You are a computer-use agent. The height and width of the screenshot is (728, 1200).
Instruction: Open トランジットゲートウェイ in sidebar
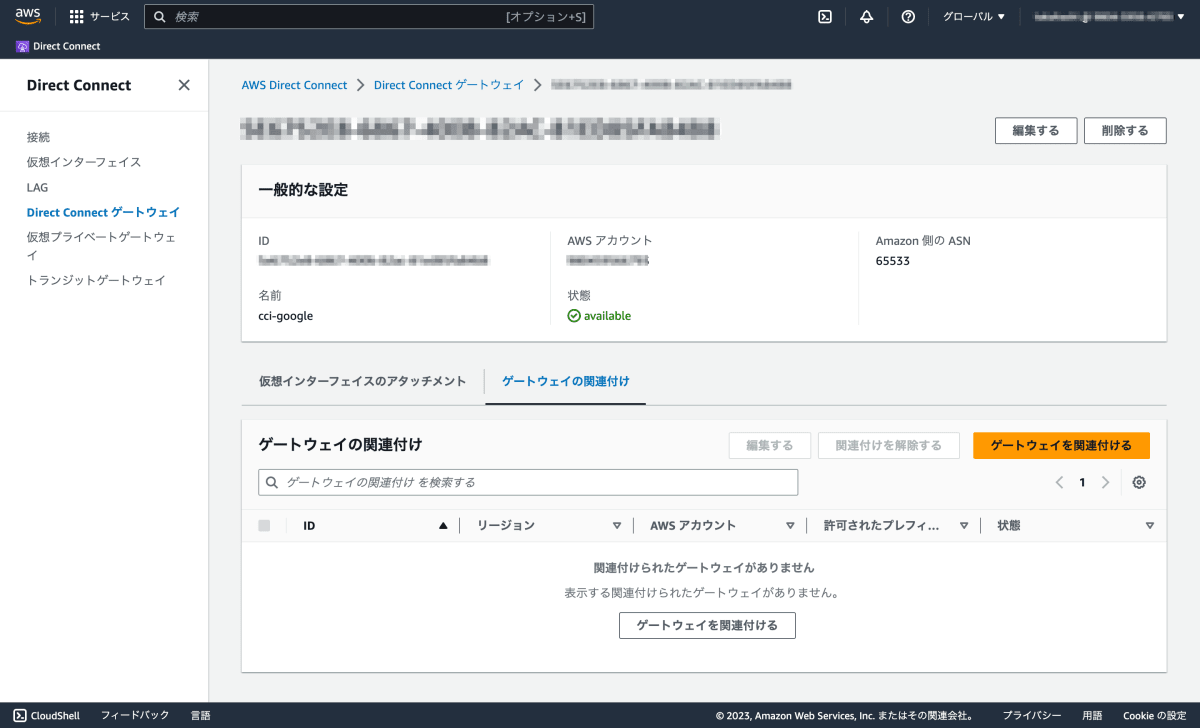pos(96,280)
